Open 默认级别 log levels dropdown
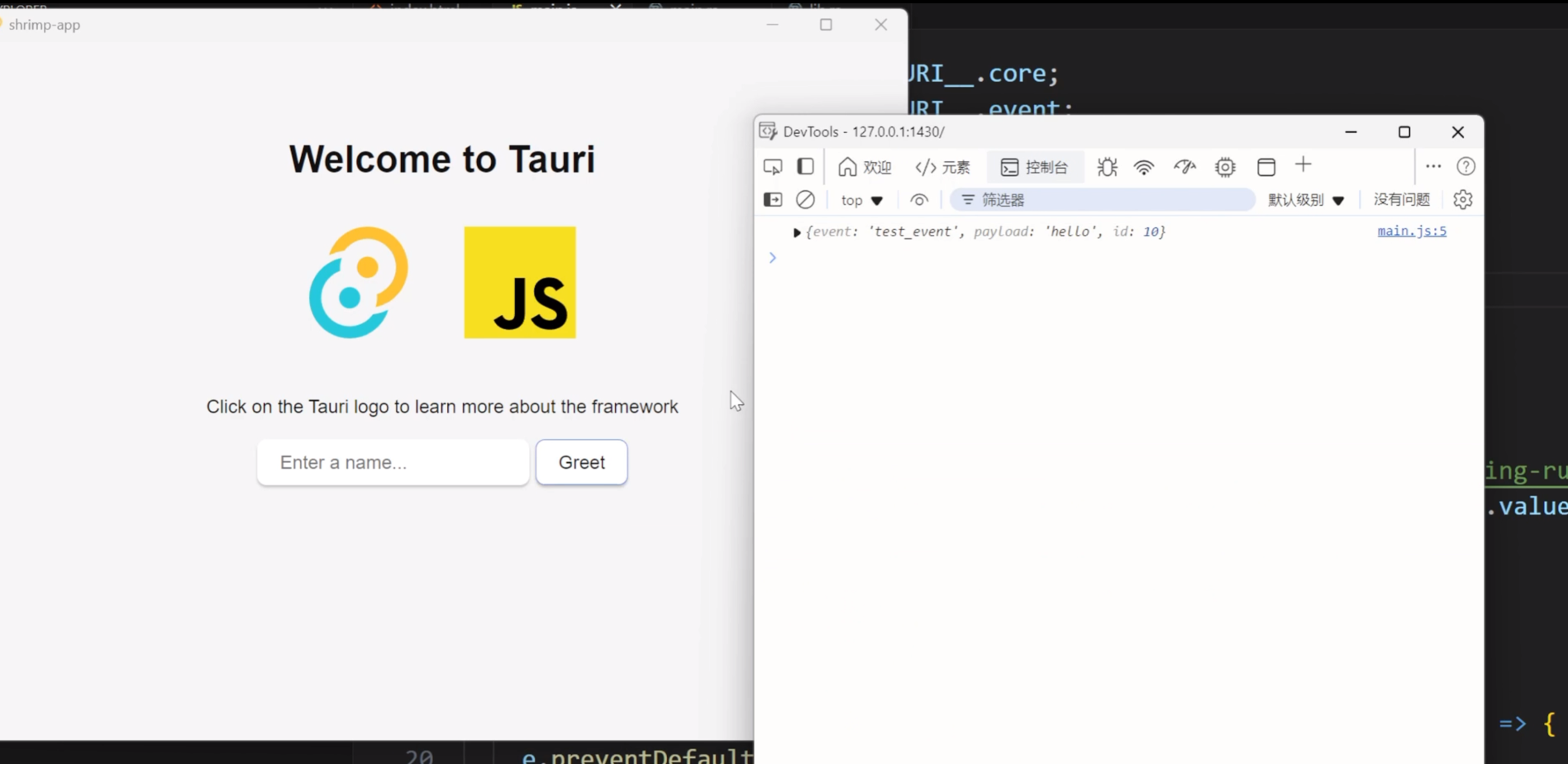 (1306, 200)
